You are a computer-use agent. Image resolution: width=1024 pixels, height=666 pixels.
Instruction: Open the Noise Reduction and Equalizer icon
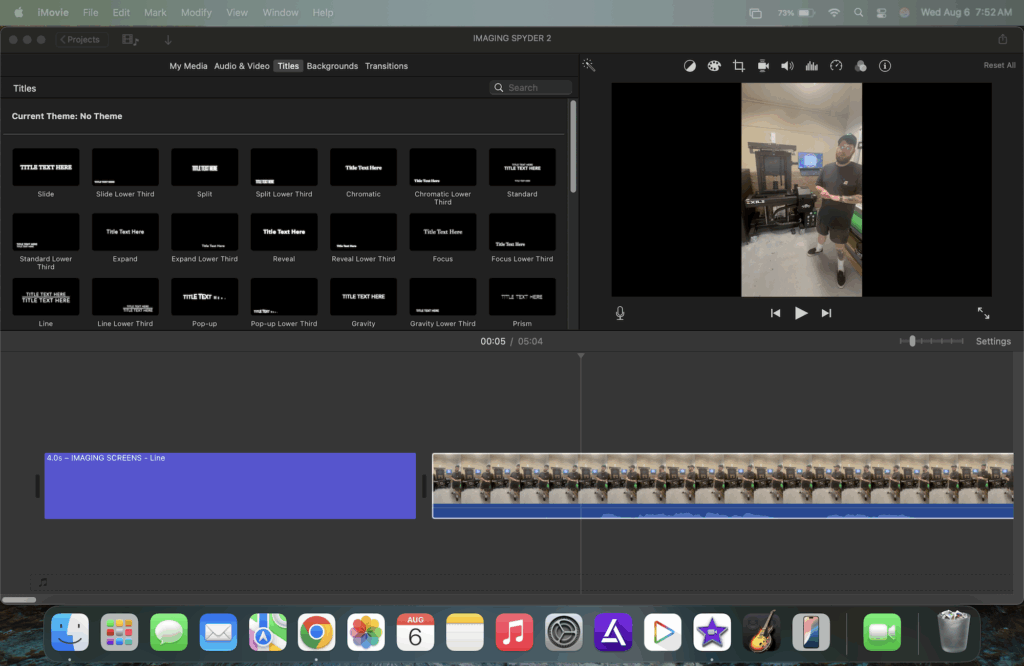(x=811, y=65)
